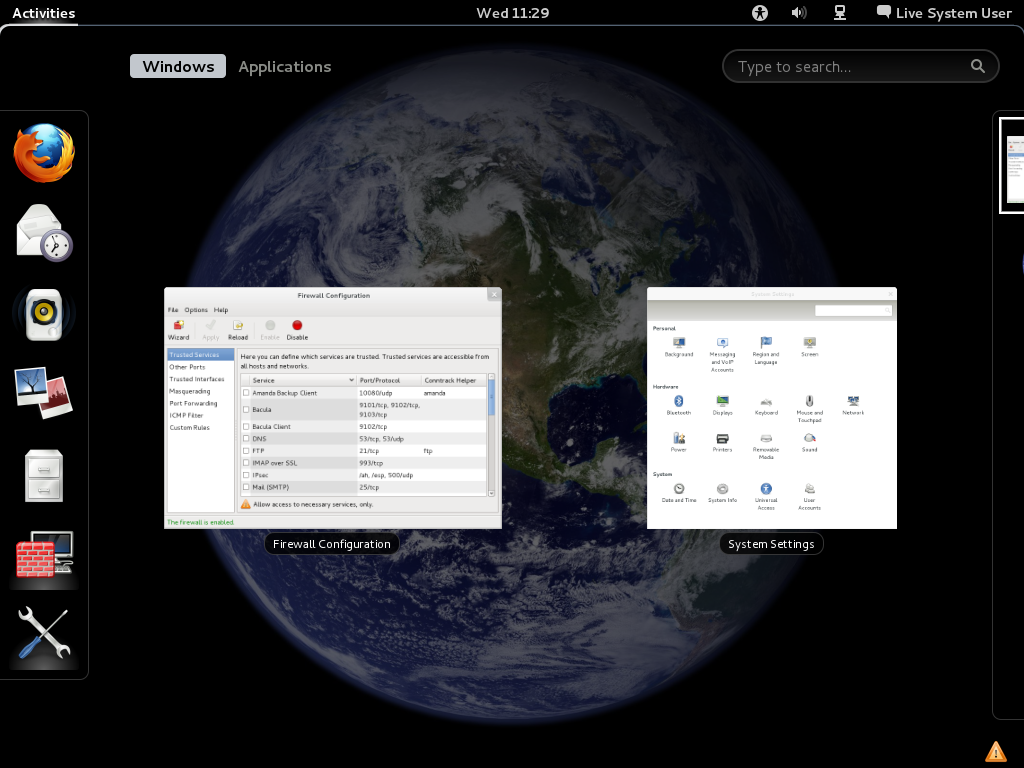Click Reload icon in Firewall Configuration toolbar
Viewport: 1024px width, 768px height.
pos(238,330)
